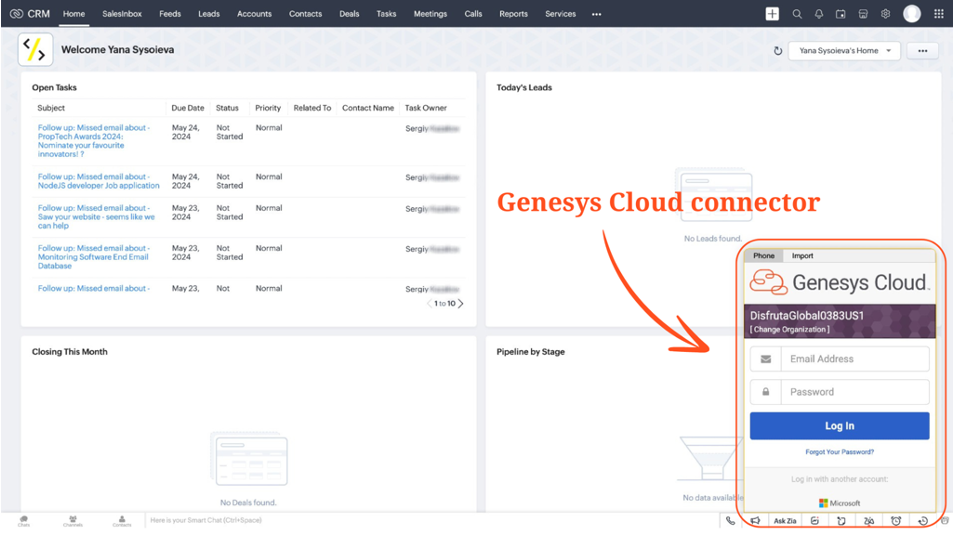
Task: Click the Ask Zia button
Action: coord(785,521)
